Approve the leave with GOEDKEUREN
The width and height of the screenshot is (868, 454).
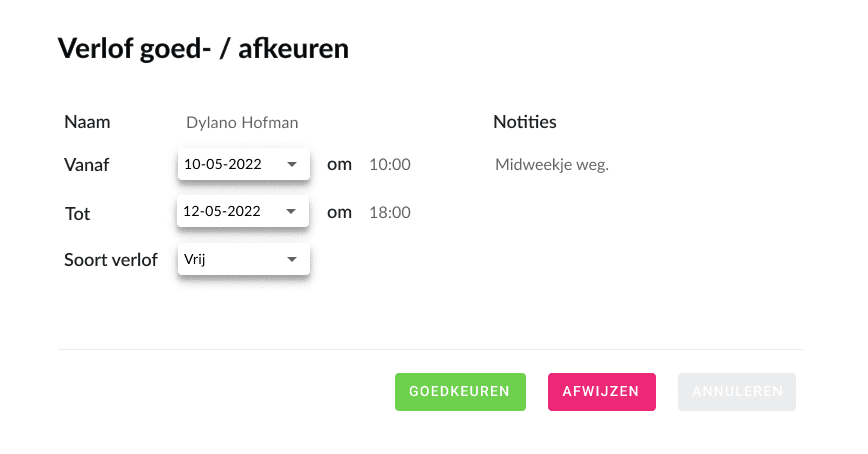coord(460,392)
